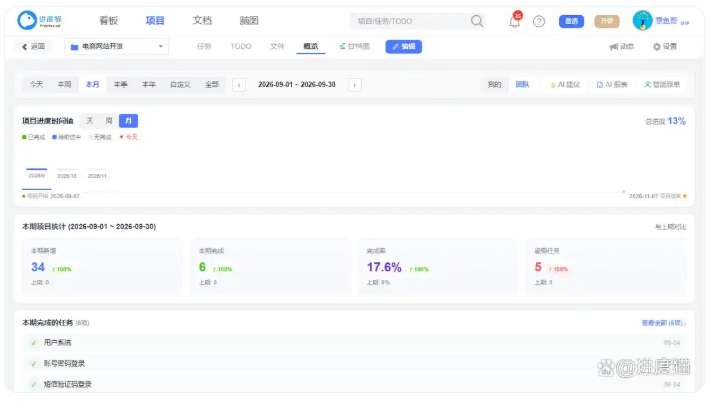711x401 pixels.
Task: Click the blue 邀请 button
Action: tap(571, 21)
